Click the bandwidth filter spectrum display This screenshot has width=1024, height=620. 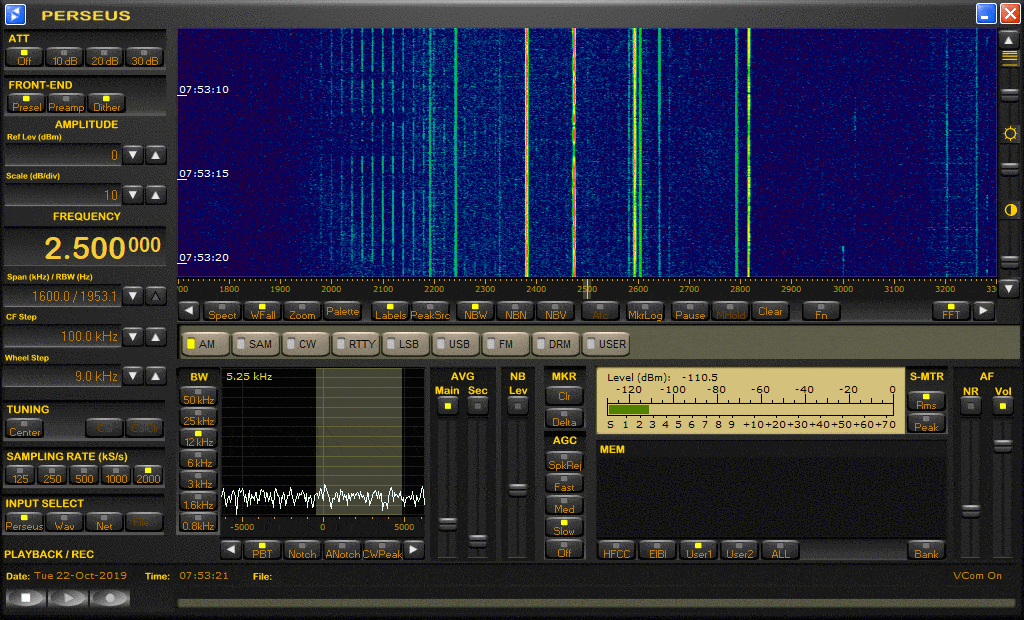tap(323, 444)
